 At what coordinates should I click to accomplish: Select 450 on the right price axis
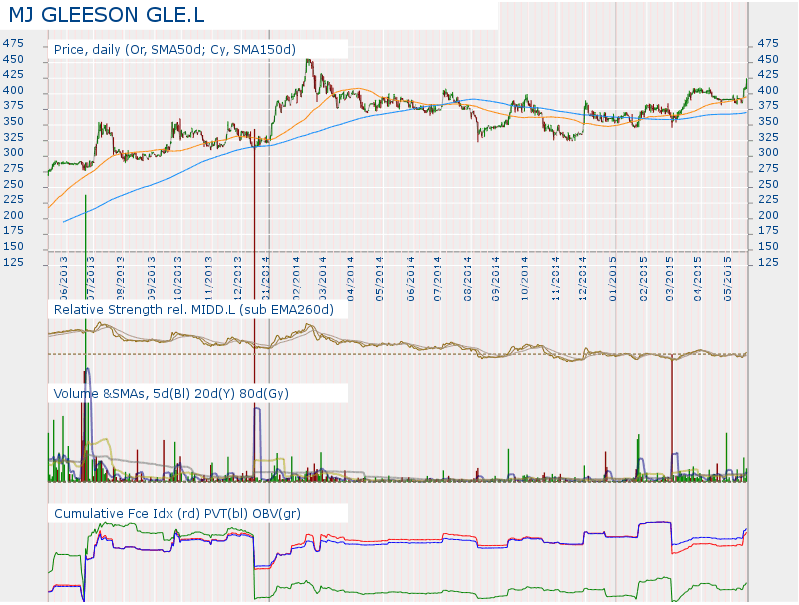click(768, 59)
